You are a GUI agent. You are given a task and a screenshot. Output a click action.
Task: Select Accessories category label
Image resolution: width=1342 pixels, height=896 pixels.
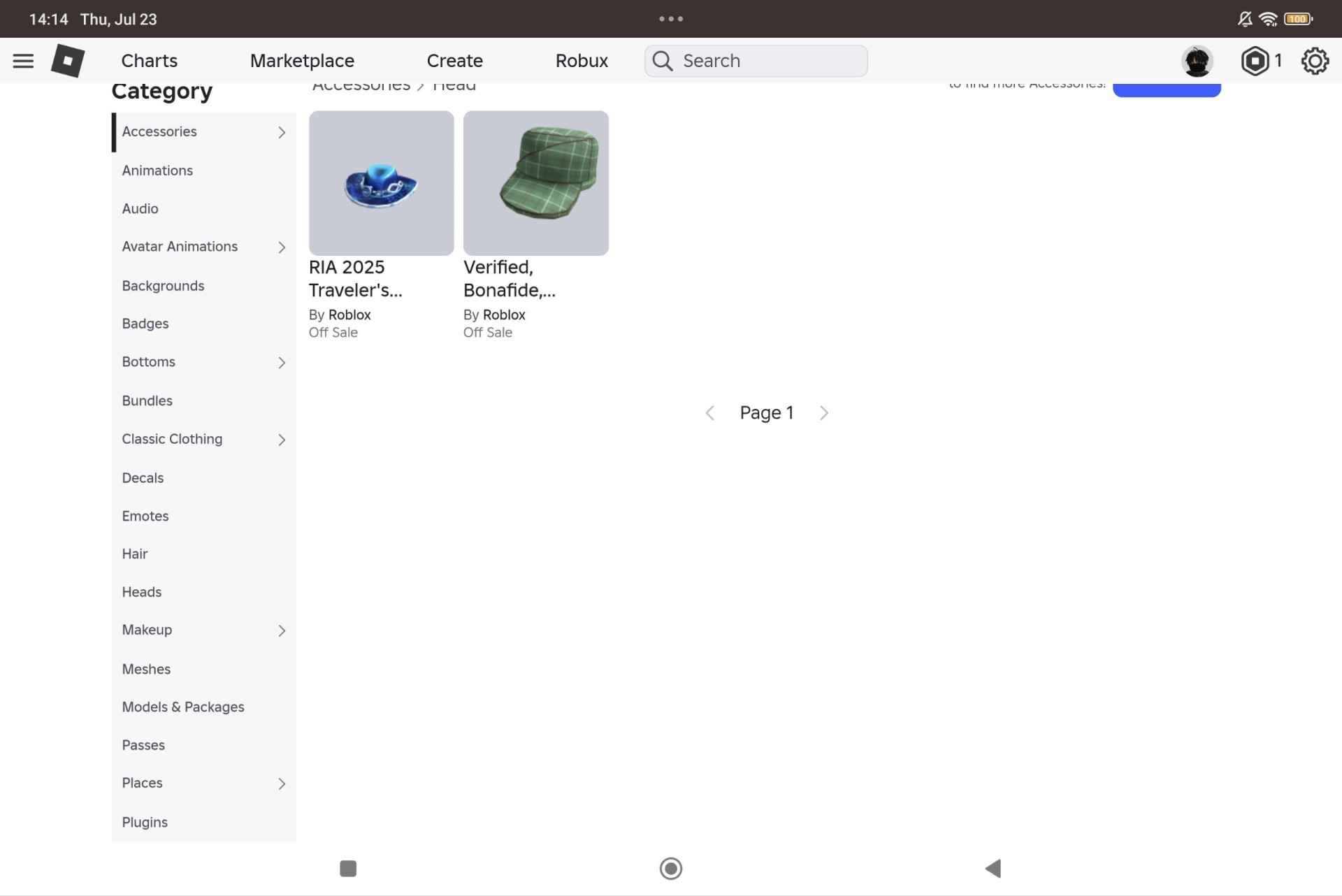click(159, 131)
